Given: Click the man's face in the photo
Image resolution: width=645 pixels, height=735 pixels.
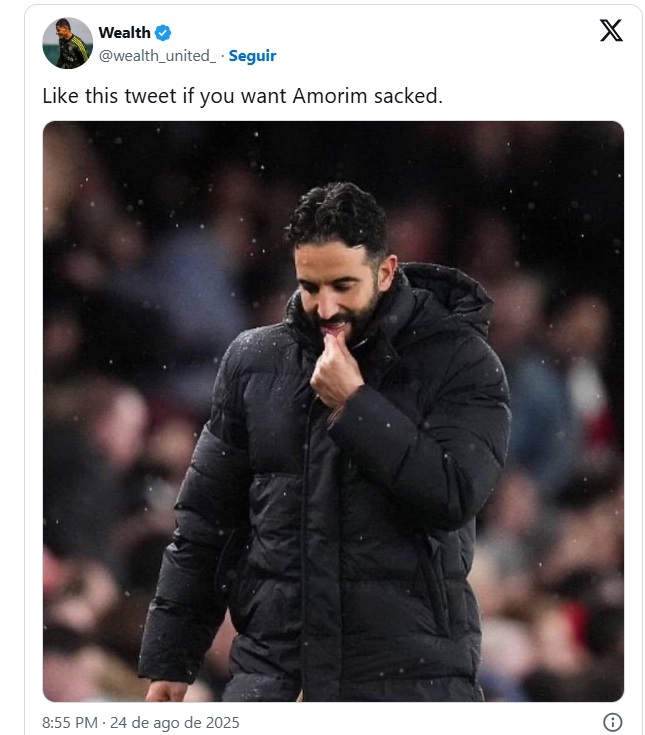Looking at the screenshot, I should click(339, 283).
